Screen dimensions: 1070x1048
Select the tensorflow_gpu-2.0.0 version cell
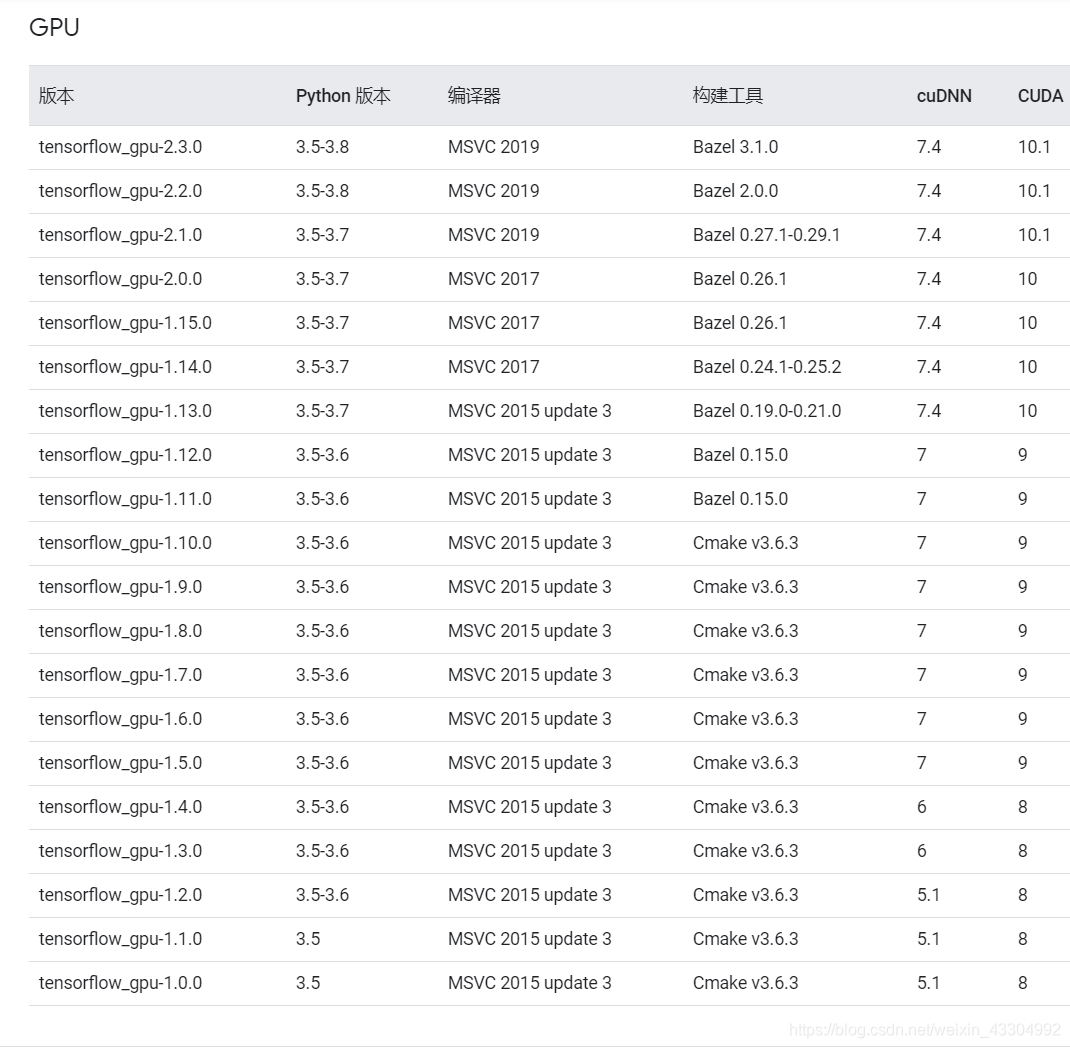click(120, 279)
